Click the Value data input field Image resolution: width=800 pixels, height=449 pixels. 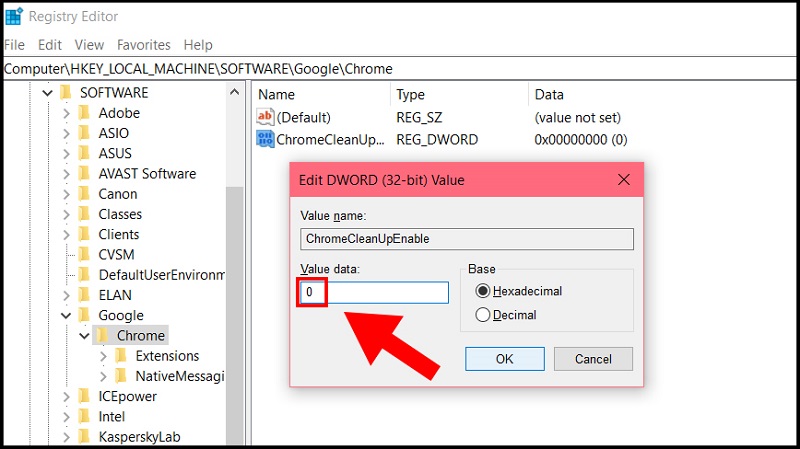coord(374,292)
